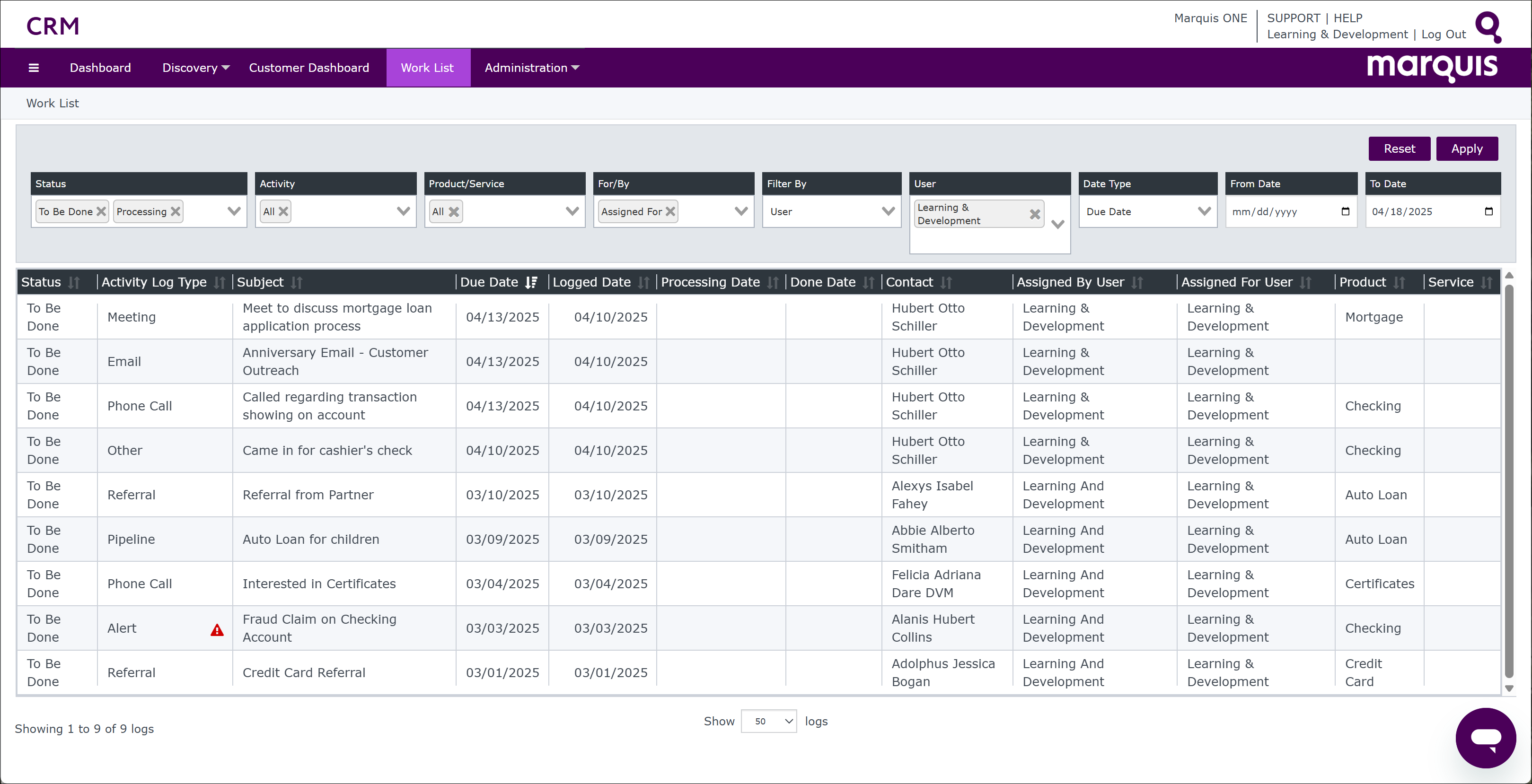Screen dimensions: 1532x784
Task: Click 'Interested in Certificates' subject
Action: (x=319, y=584)
